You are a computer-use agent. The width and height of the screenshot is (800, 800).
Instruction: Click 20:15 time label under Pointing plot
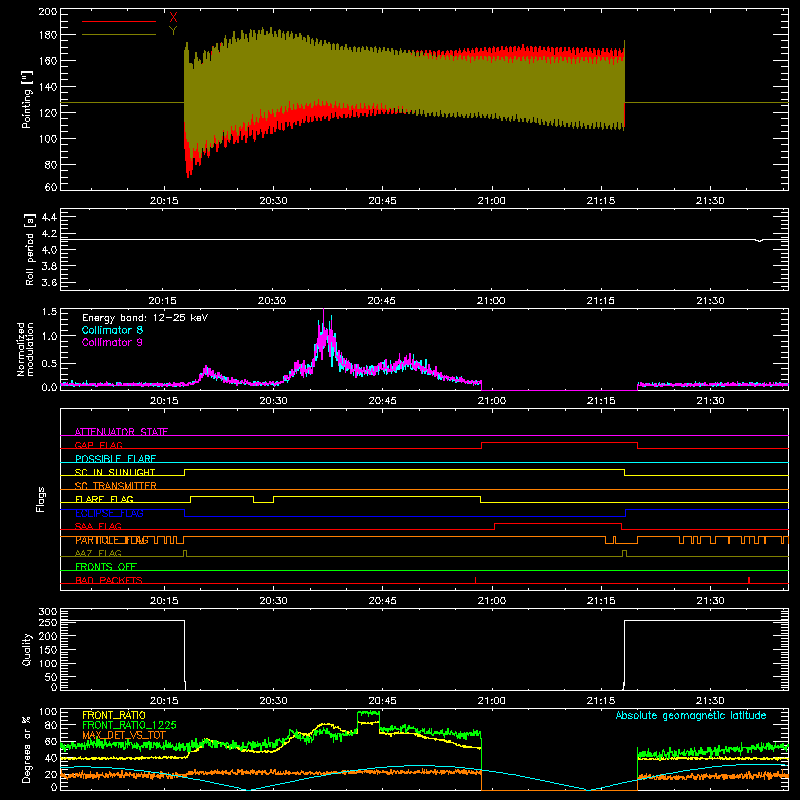coord(164,201)
